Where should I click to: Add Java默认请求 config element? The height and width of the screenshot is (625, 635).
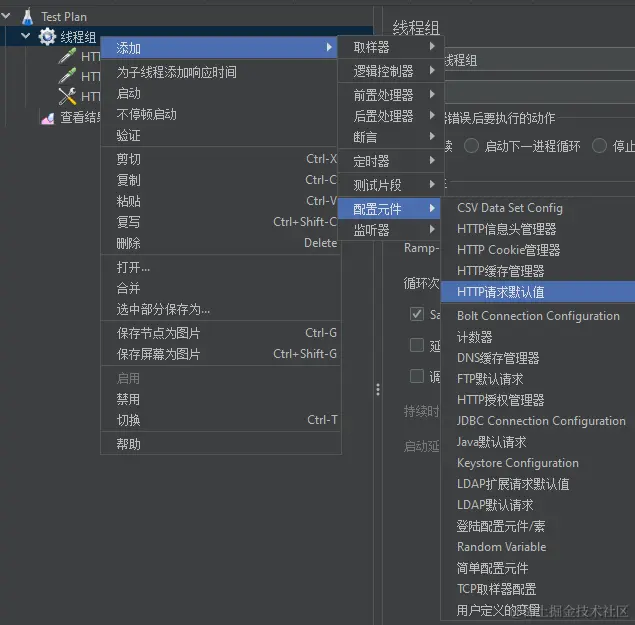pyautogui.click(x=538, y=442)
